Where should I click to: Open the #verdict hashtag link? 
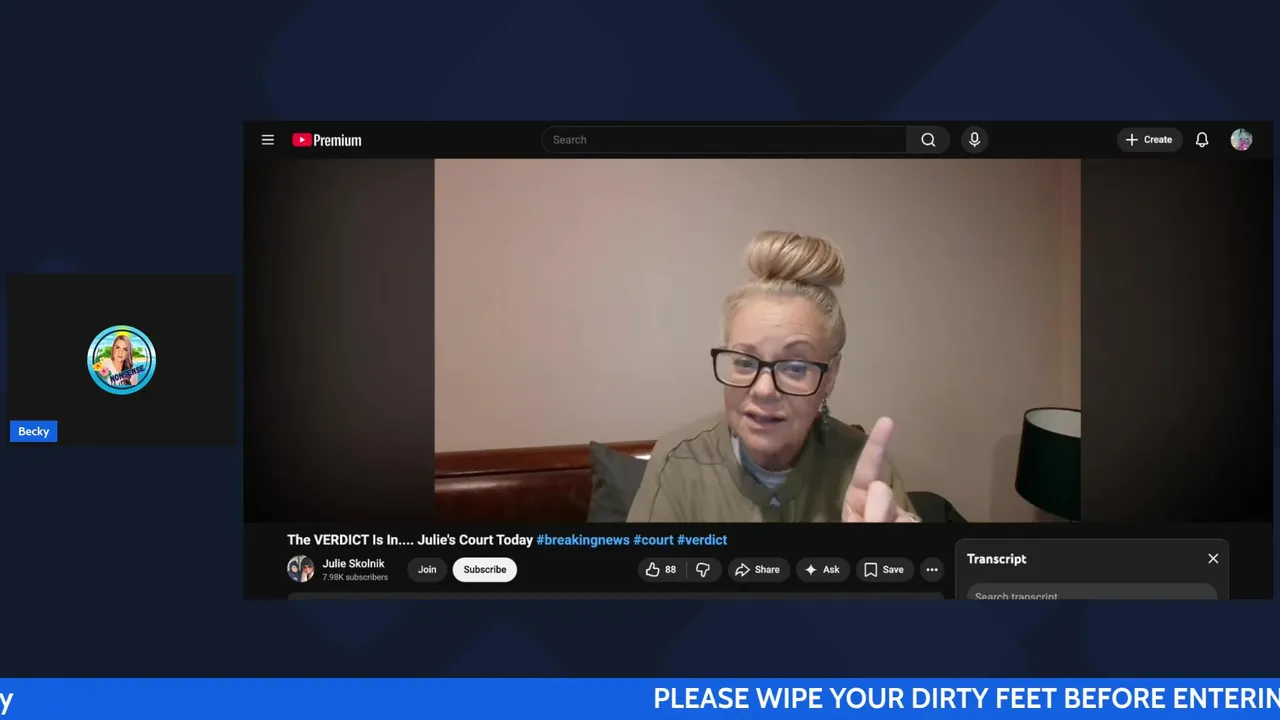[702, 540]
